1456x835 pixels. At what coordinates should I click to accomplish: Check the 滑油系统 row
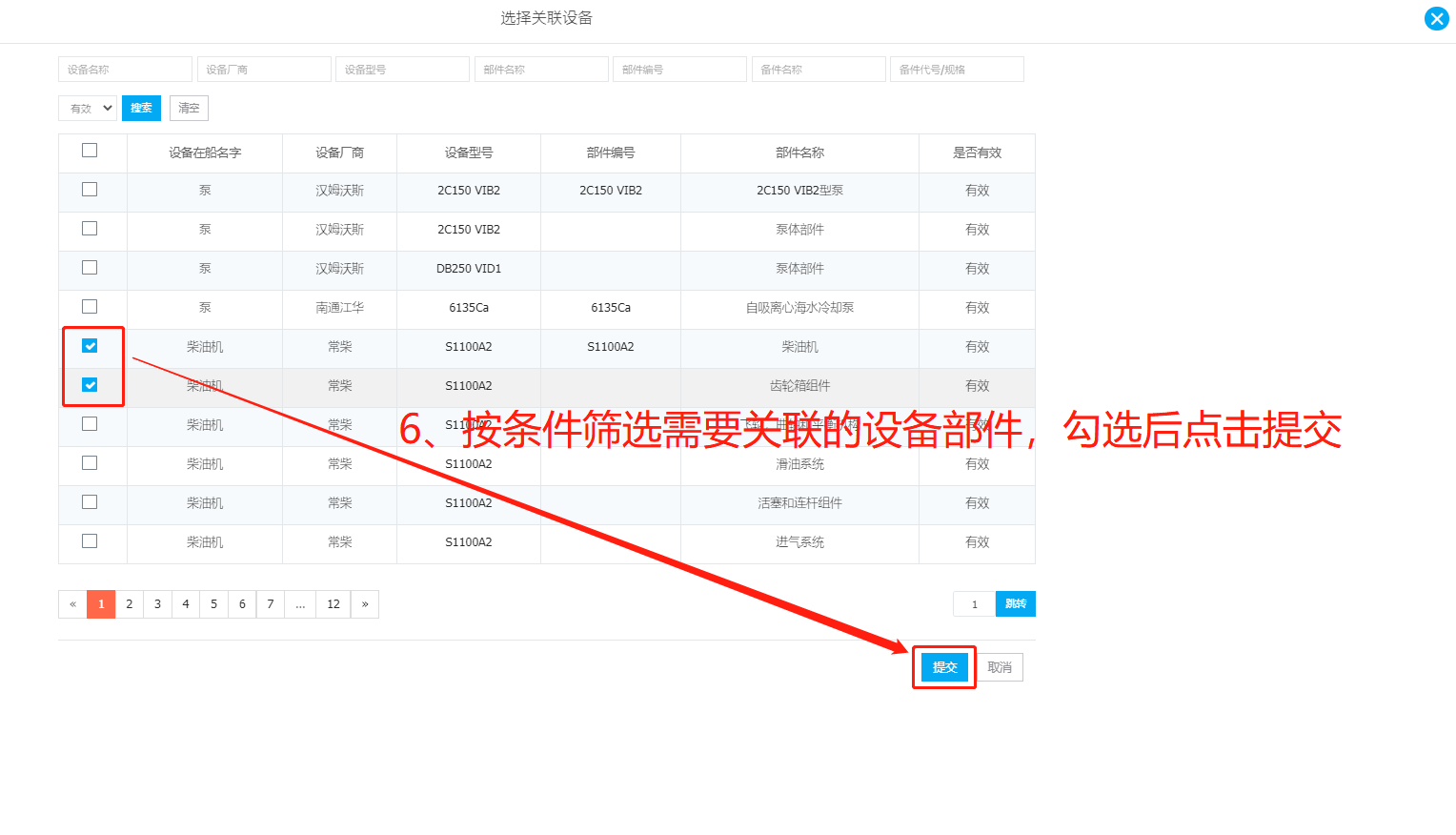click(90, 463)
